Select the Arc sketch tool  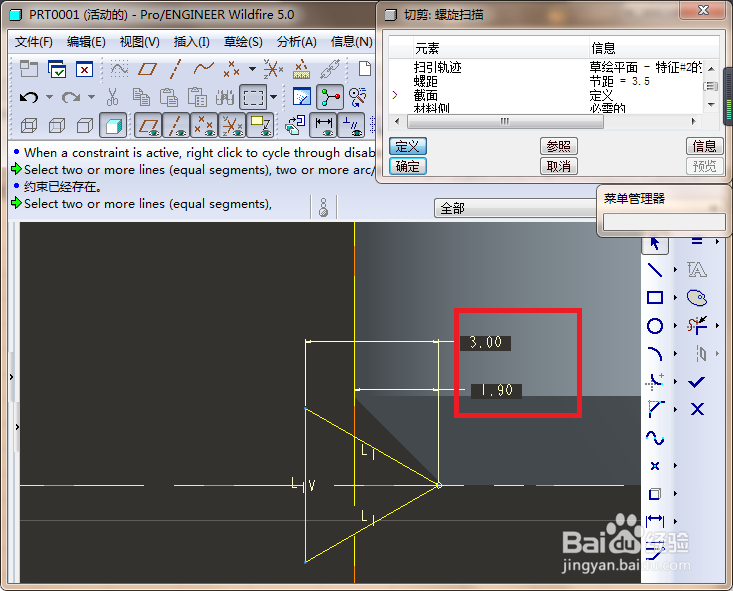tap(654, 354)
